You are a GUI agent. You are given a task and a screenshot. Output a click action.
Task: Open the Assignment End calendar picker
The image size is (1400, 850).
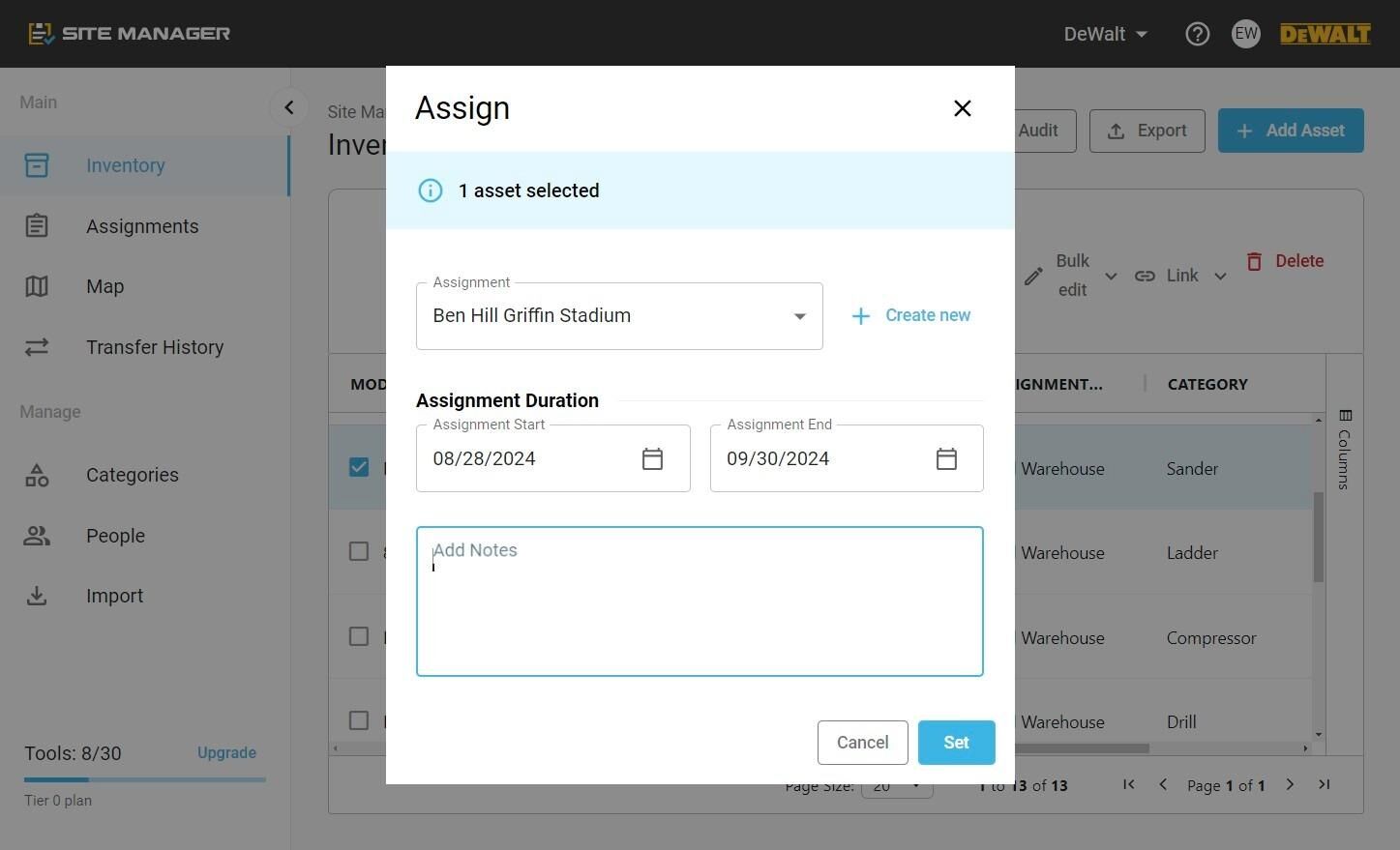946,459
